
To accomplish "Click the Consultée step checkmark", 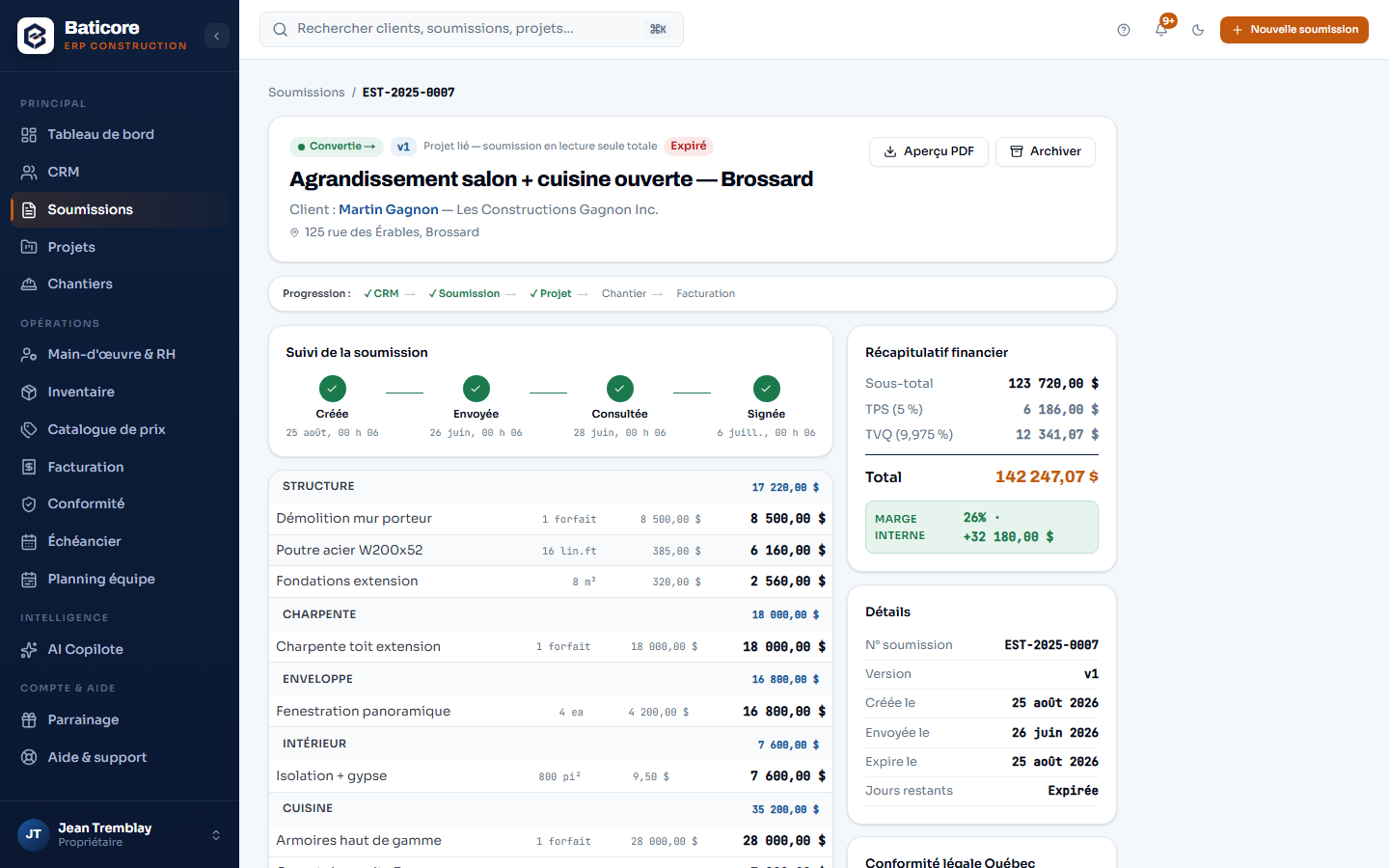I will coord(620,389).
